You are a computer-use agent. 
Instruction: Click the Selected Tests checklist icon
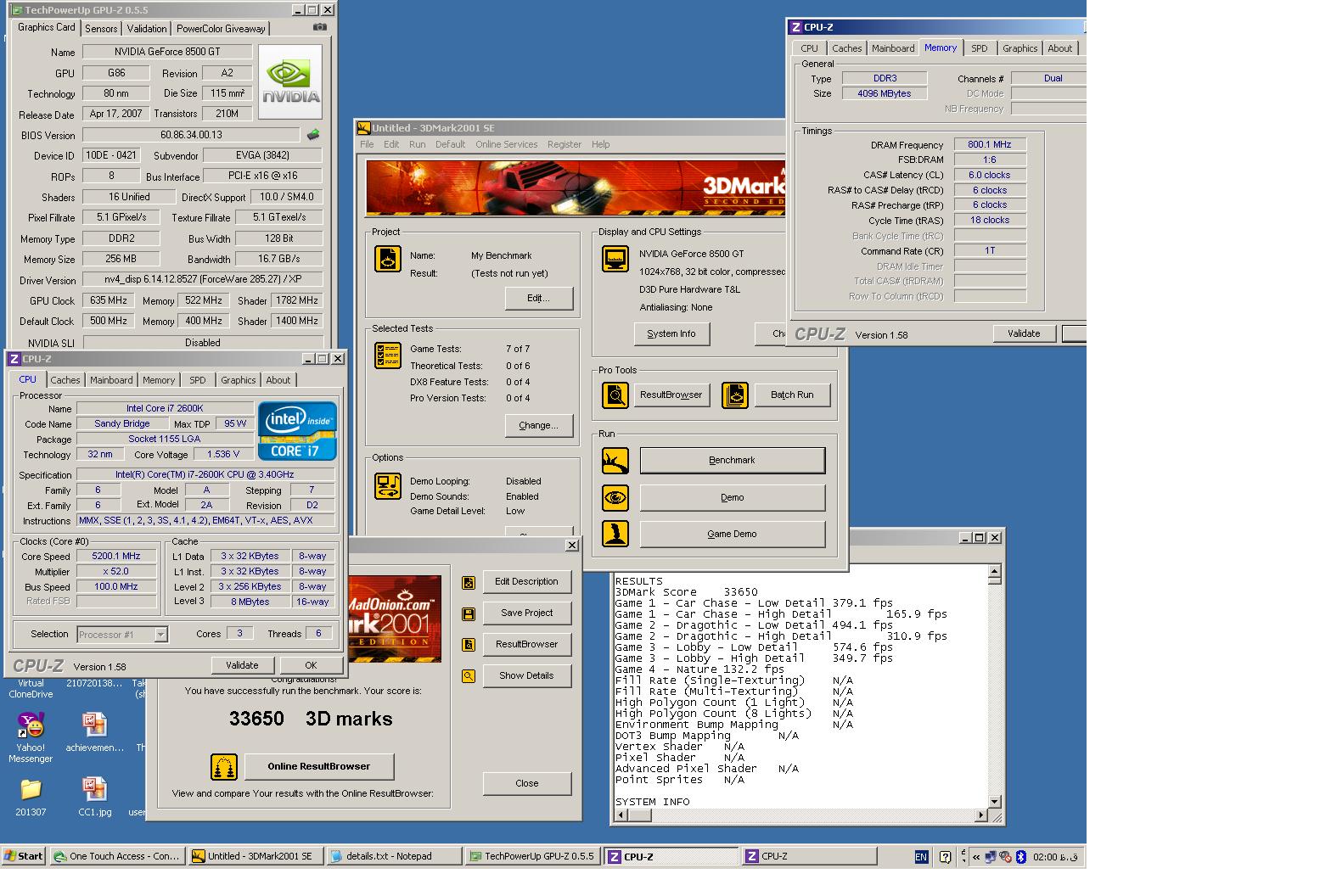388,356
